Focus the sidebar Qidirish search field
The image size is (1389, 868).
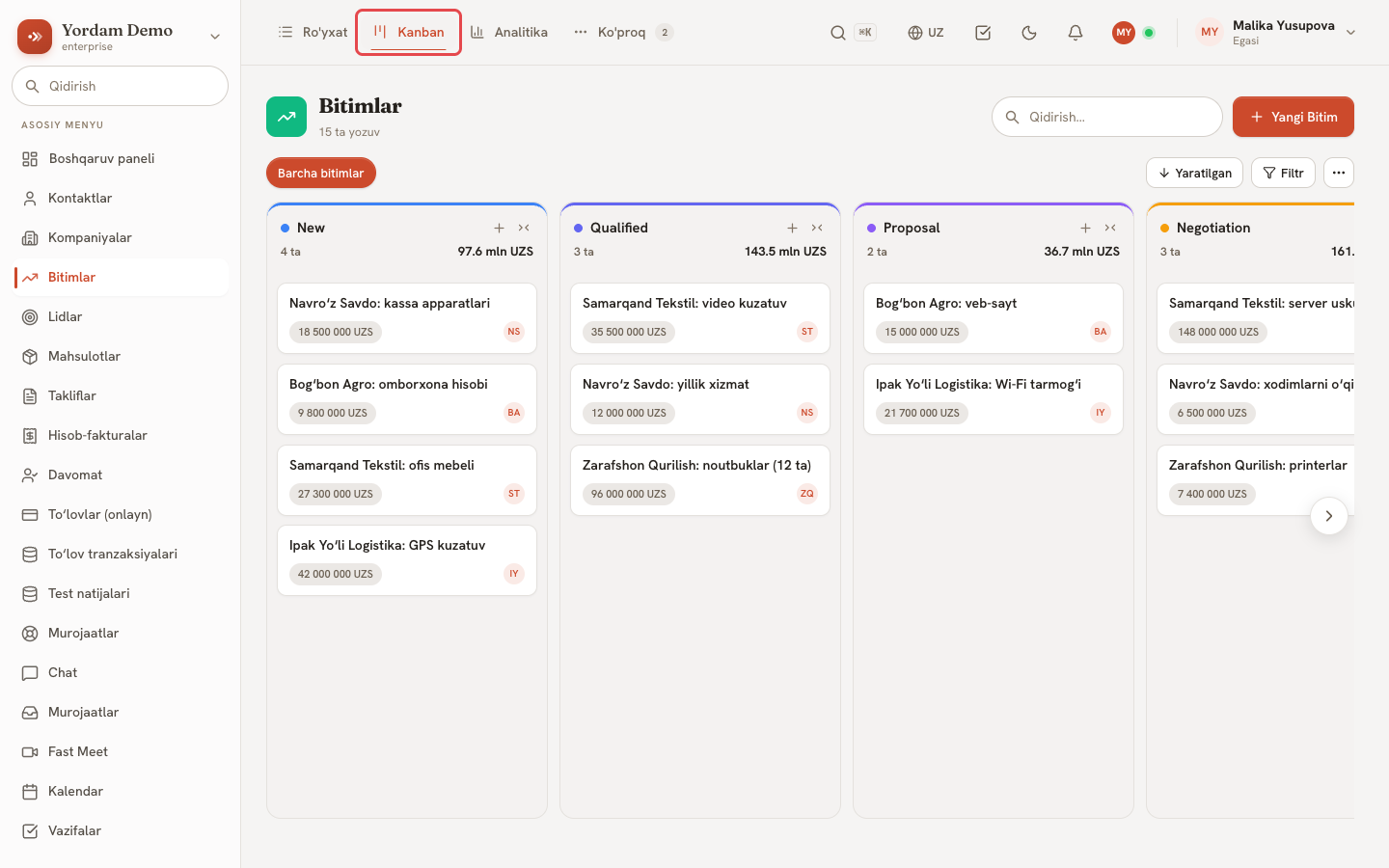pos(120,86)
